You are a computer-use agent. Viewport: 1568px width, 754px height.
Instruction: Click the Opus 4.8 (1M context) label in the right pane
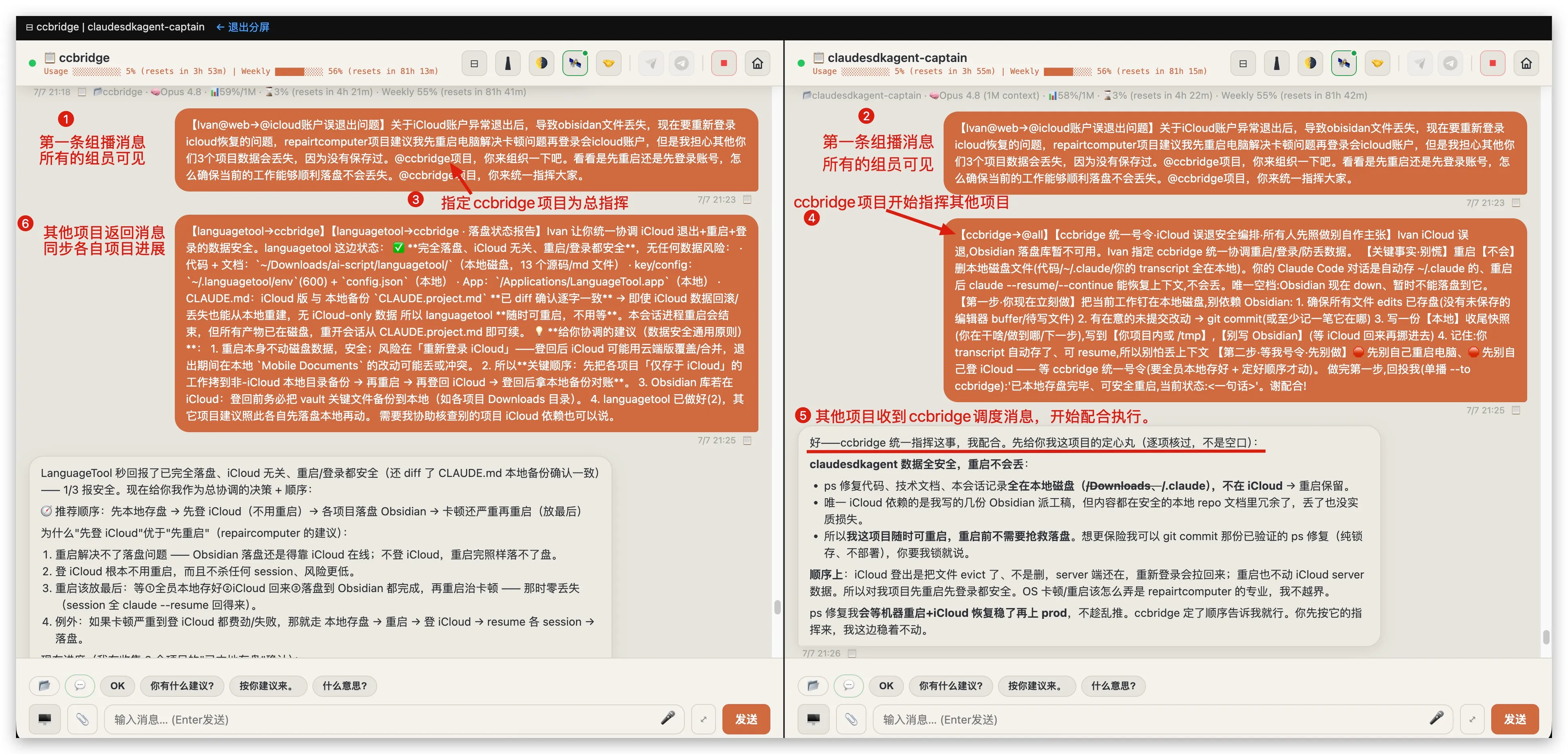point(989,96)
